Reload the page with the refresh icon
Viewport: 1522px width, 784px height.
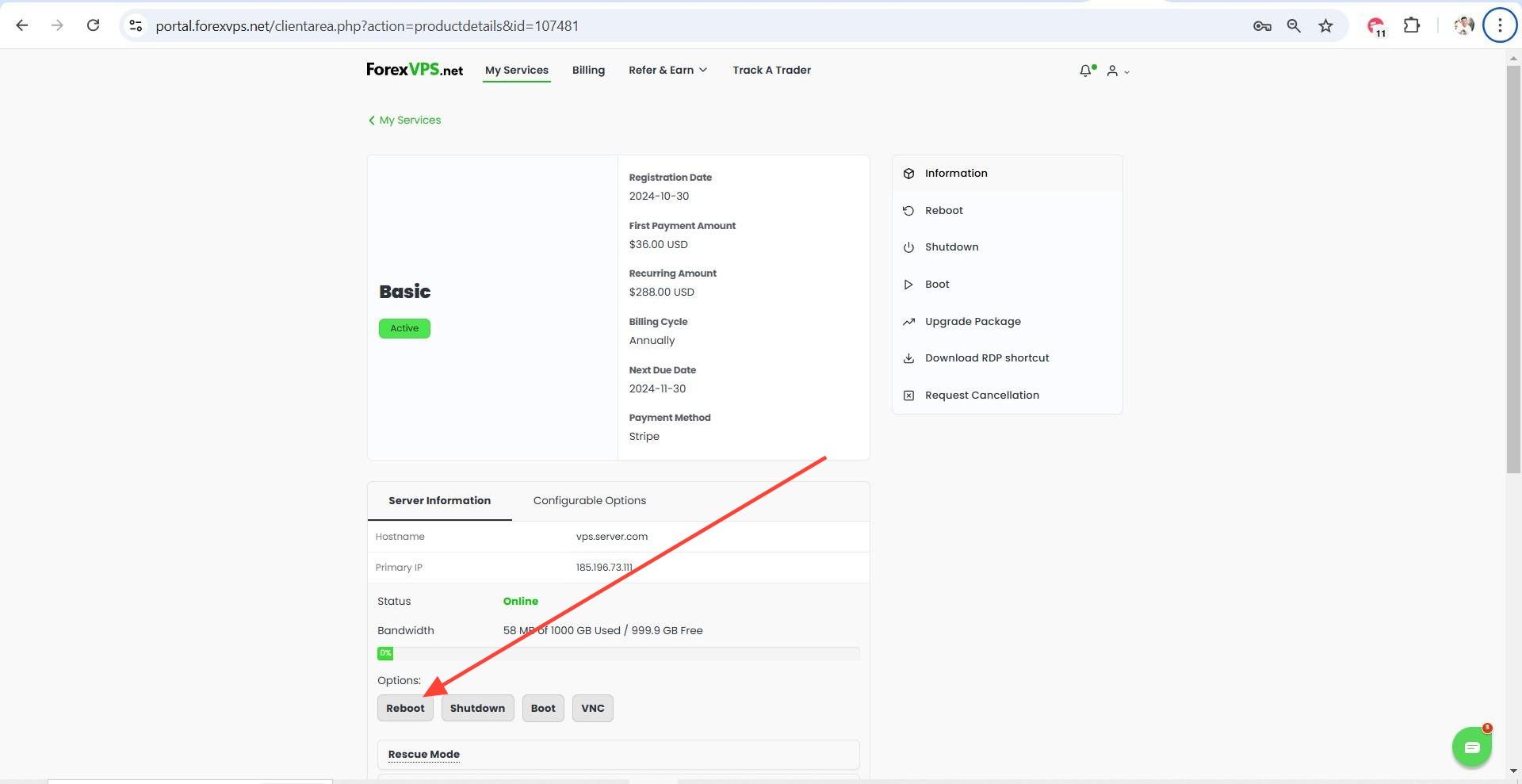93,25
